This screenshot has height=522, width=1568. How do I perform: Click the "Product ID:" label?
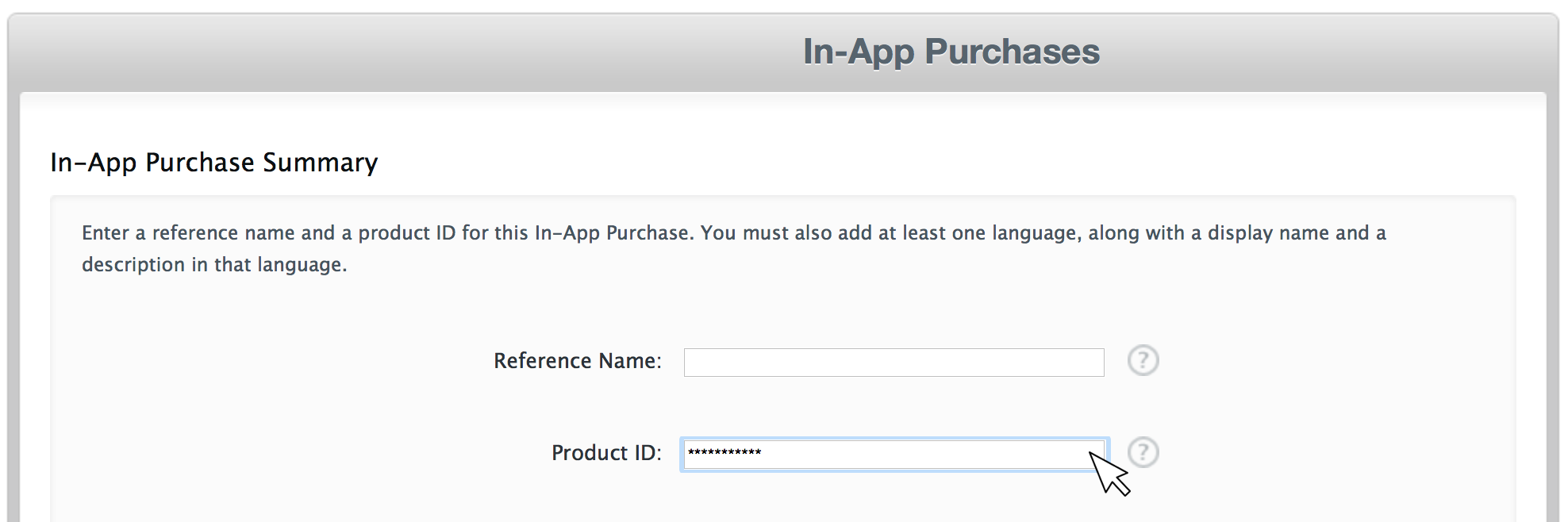[606, 452]
